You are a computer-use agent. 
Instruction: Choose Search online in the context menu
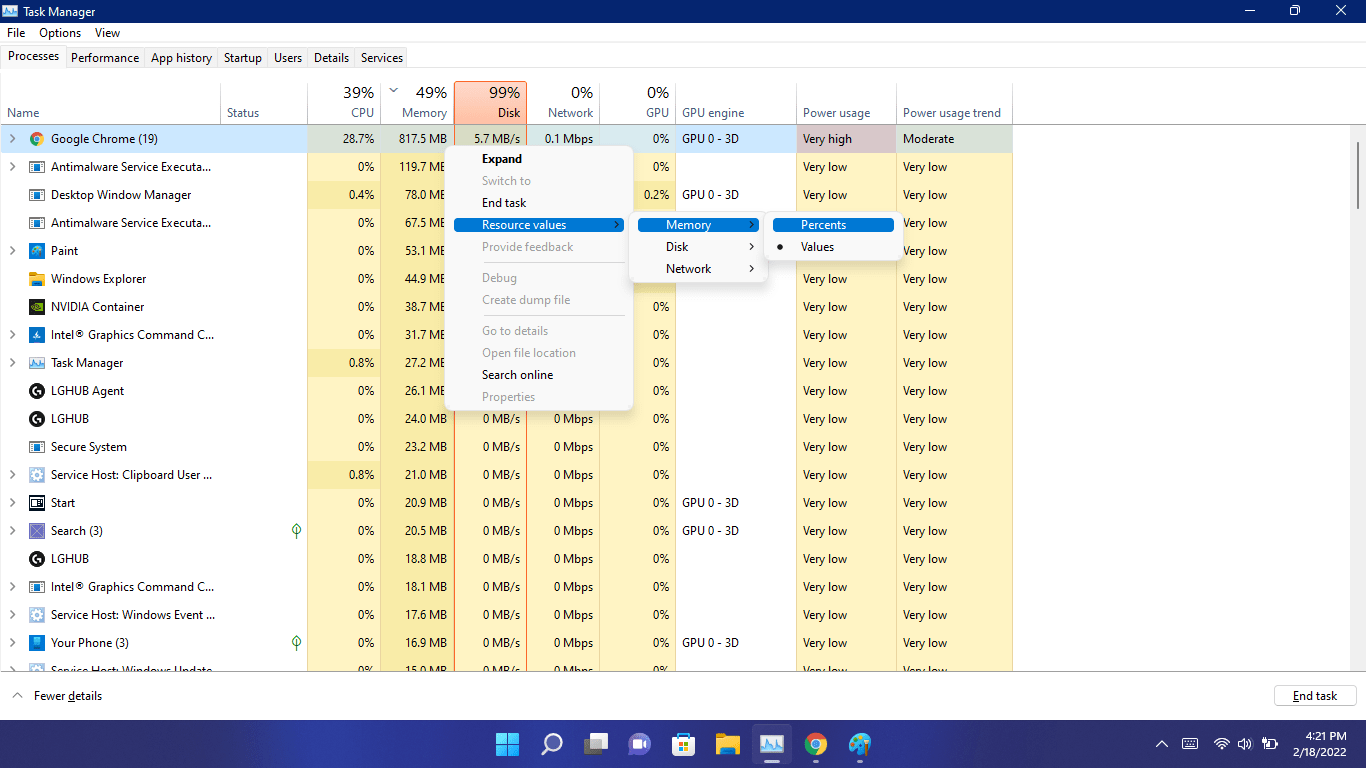click(539, 375)
